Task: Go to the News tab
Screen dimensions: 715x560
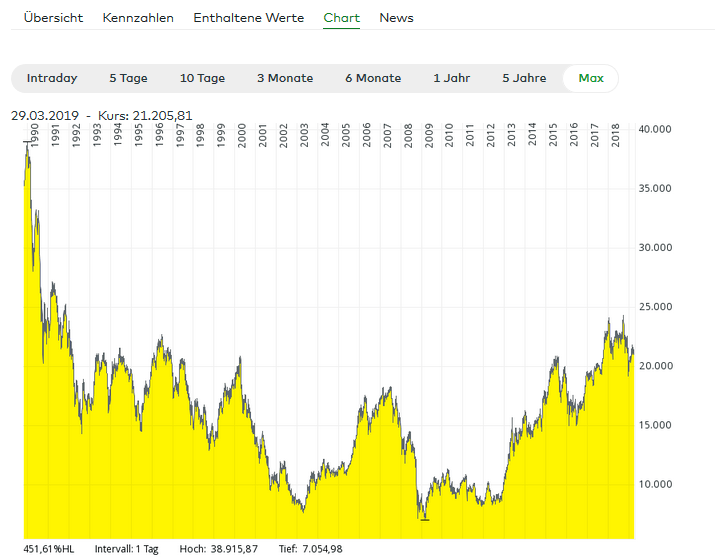Action: coord(396,18)
